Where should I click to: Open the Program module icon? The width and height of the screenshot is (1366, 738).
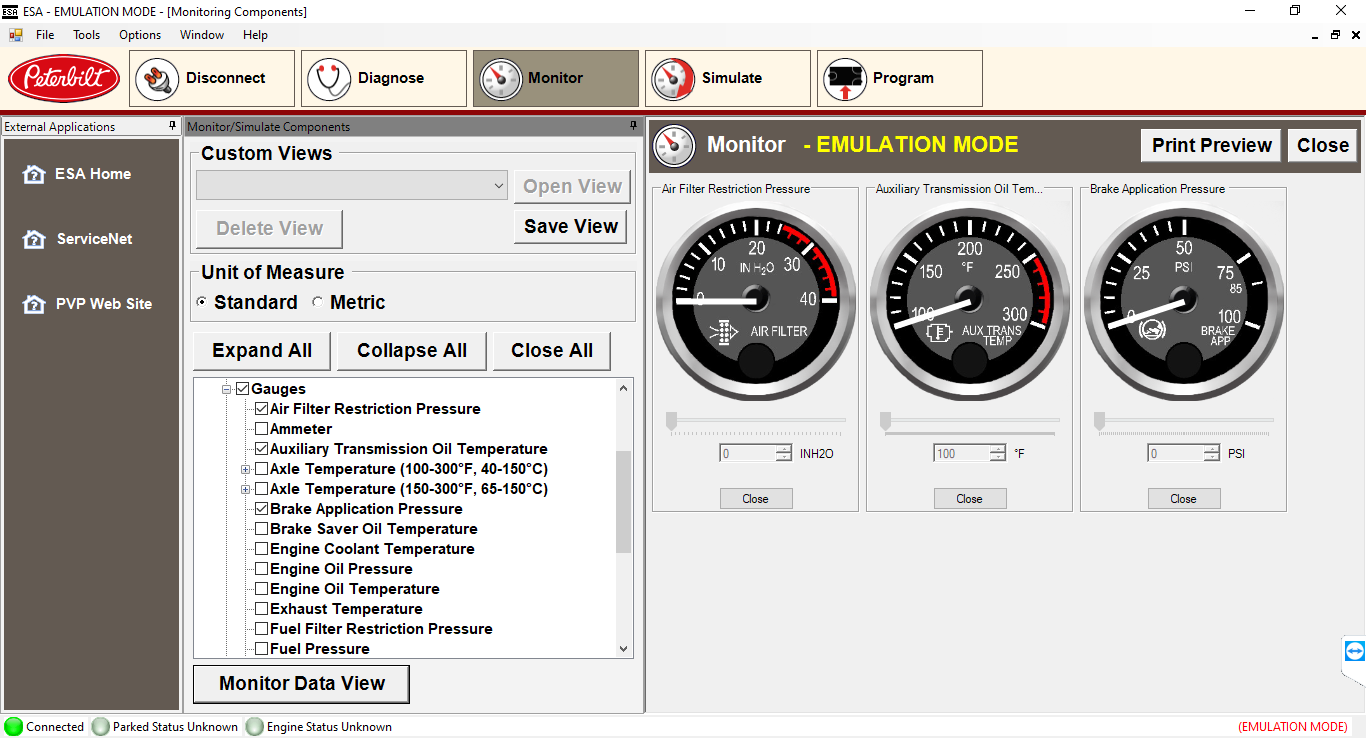pos(845,79)
